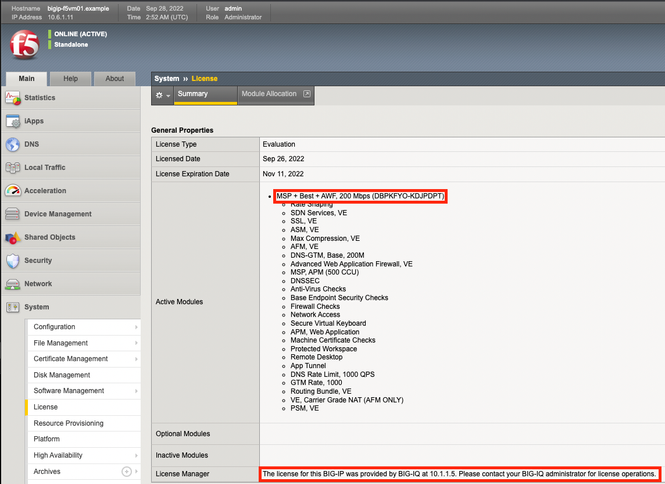
Task: Open Acceleration via its gauge icon
Action: point(13,191)
